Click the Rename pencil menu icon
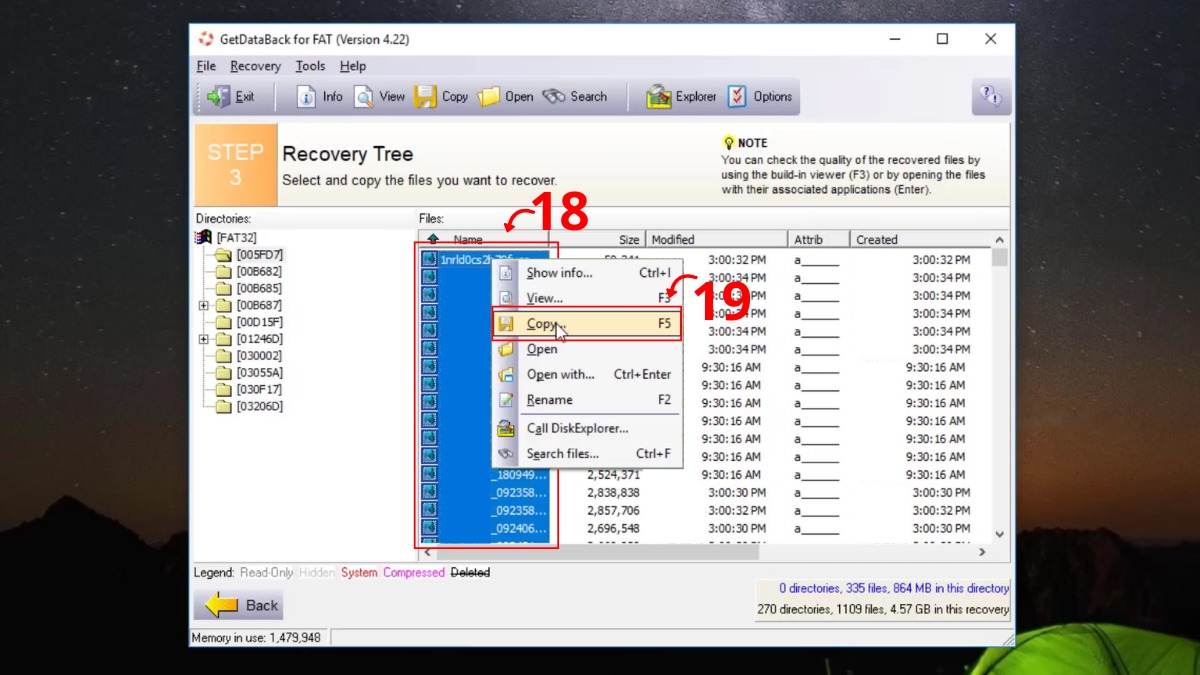Image resolution: width=1200 pixels, height=675 pixels. pyautogui.click(x=506, y=400)
